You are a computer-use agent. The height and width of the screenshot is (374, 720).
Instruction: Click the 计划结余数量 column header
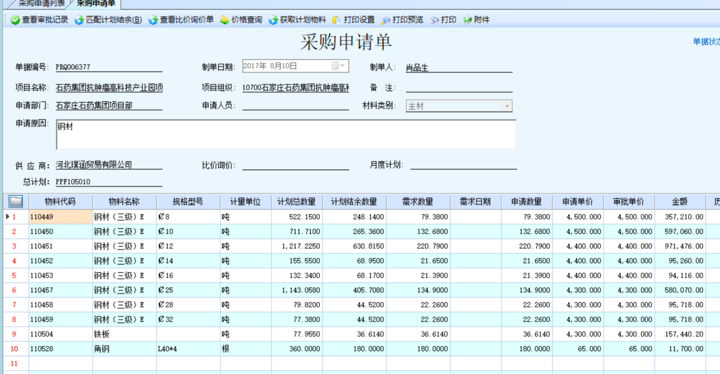click(x=354, y=201)
